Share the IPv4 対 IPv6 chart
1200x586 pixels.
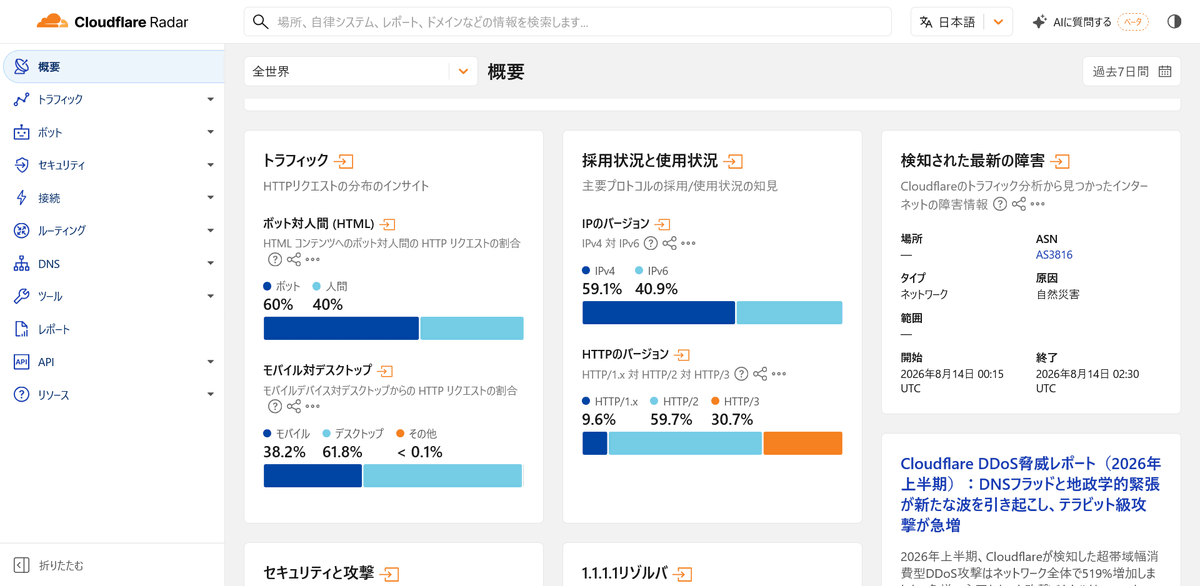tap(670, 243)
